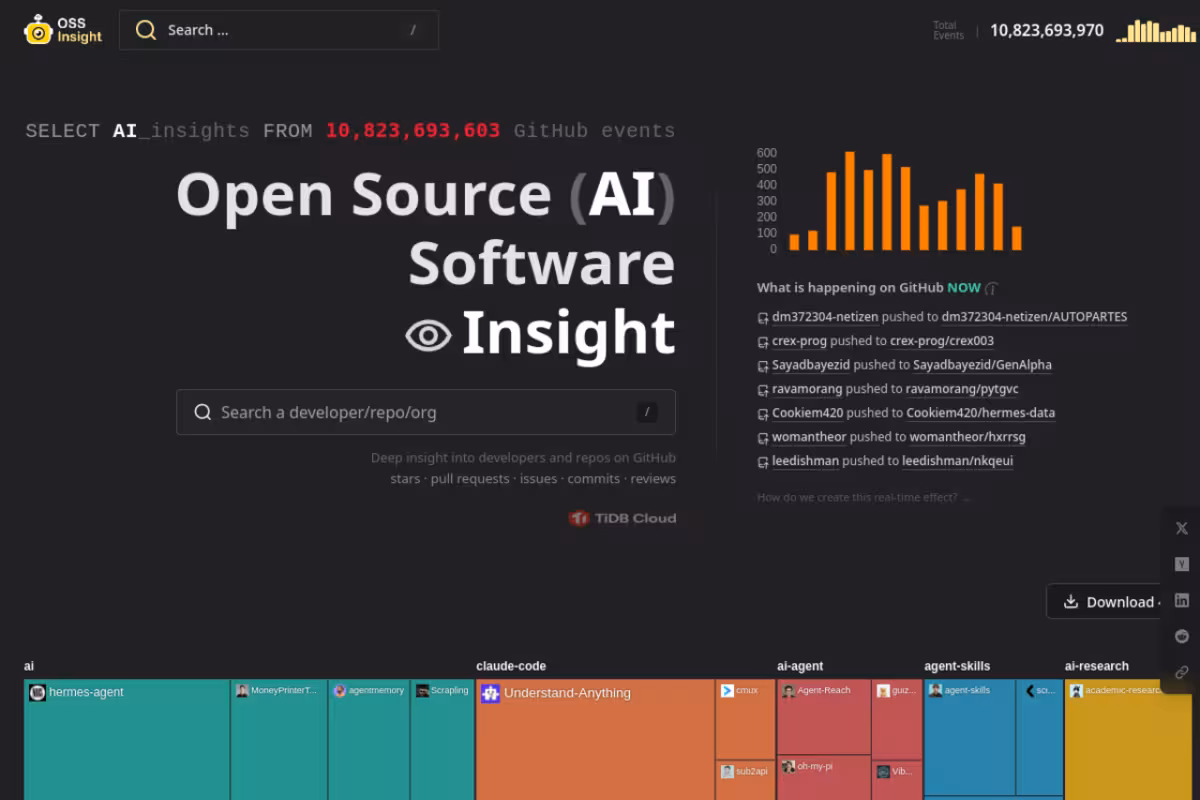Open hermes-agent treemap tile
Screen dimensions: 1200x800
pos(127,740)
